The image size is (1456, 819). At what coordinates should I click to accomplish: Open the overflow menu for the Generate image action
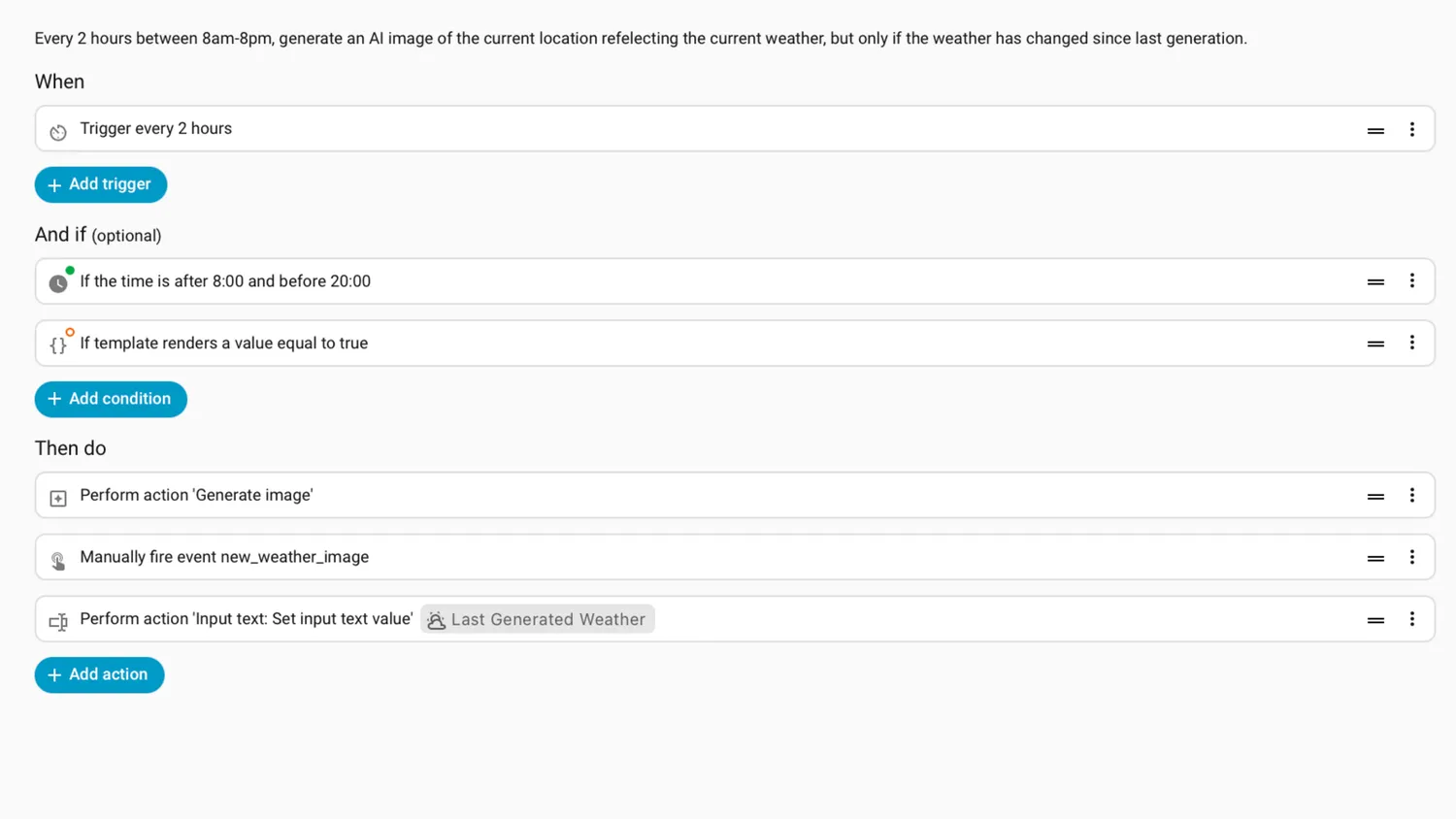point(1412,496)
